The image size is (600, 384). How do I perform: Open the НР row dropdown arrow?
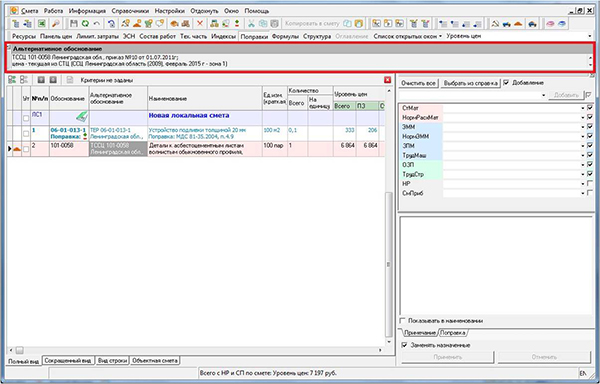[583, 184]
